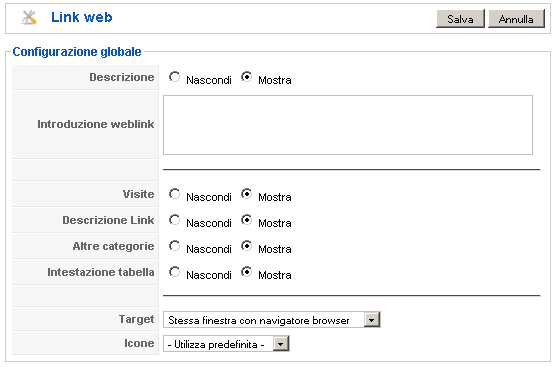Select Mostra for Intestazione tabella
Screen dimensions: 556x367
coord(246,272)
